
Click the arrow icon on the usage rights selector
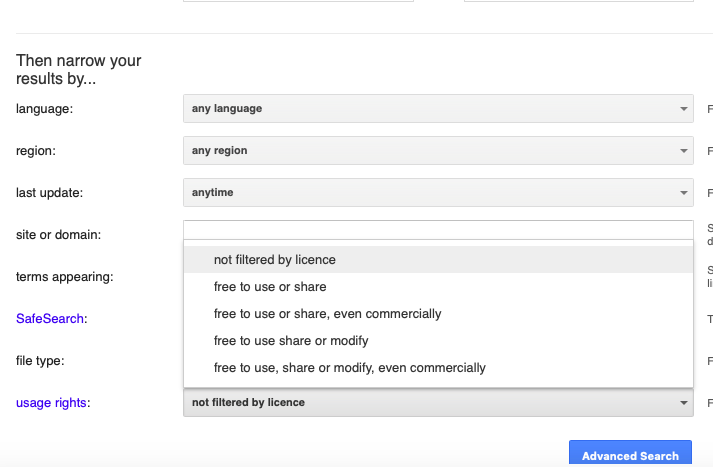click(683, 403)
